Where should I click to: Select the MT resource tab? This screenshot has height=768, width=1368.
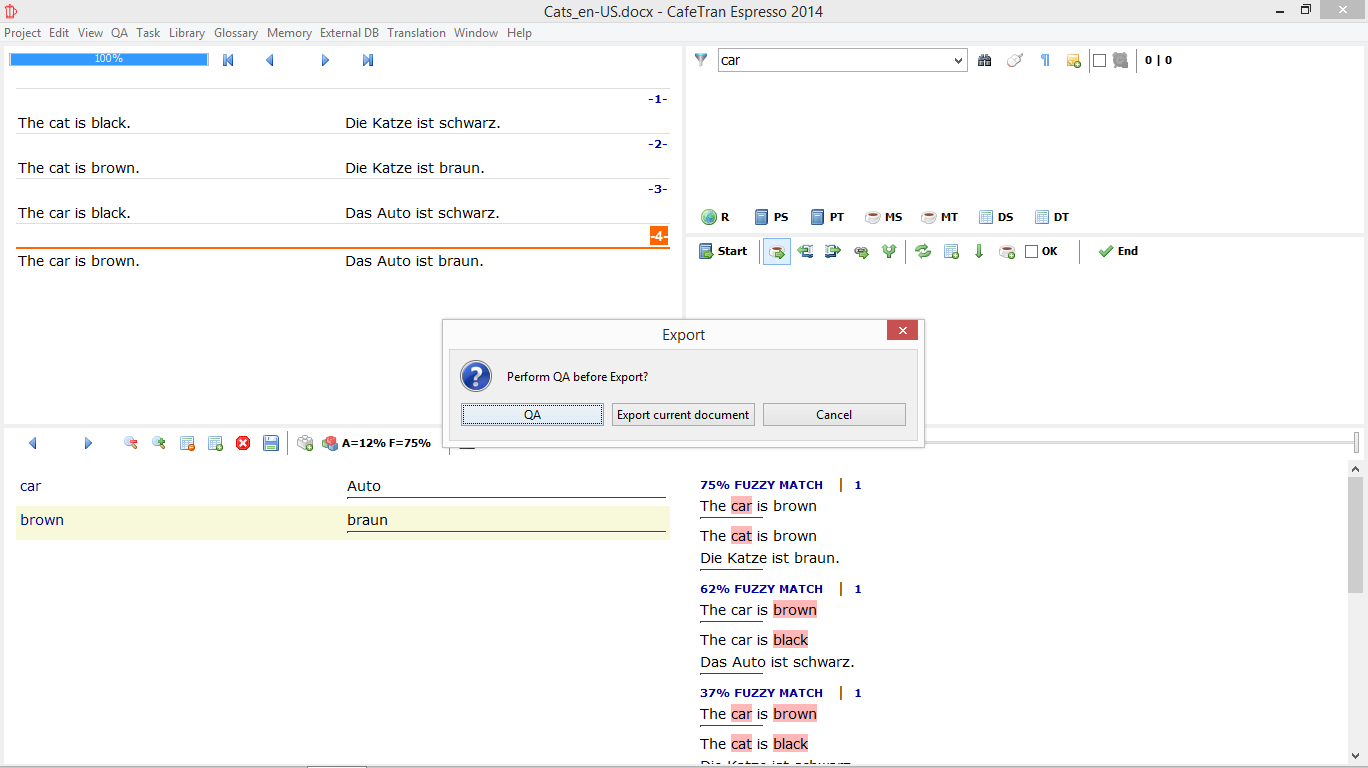point(939,217)
